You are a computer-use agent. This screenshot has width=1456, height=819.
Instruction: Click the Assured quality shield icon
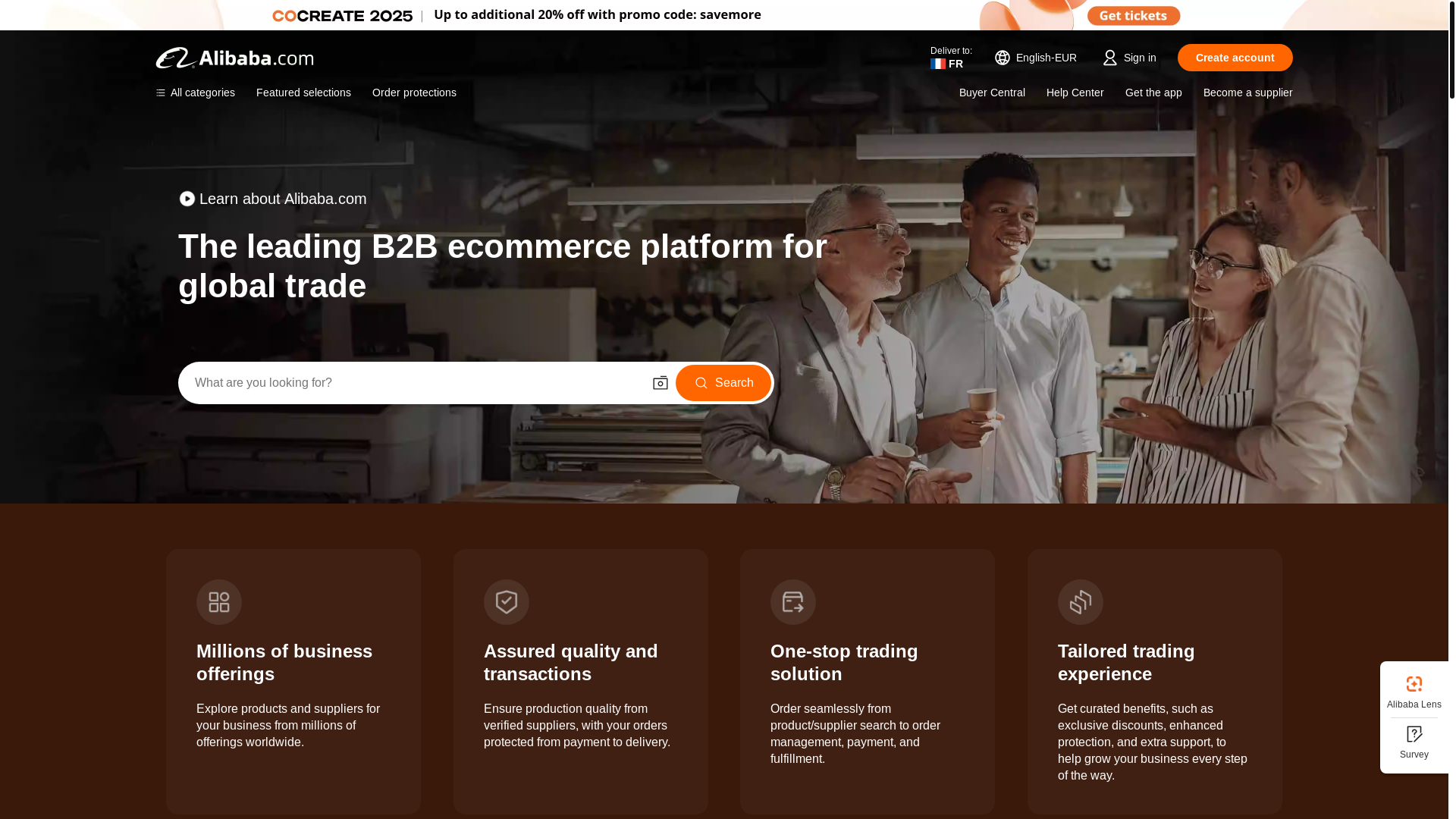click(x=507, y=602)
